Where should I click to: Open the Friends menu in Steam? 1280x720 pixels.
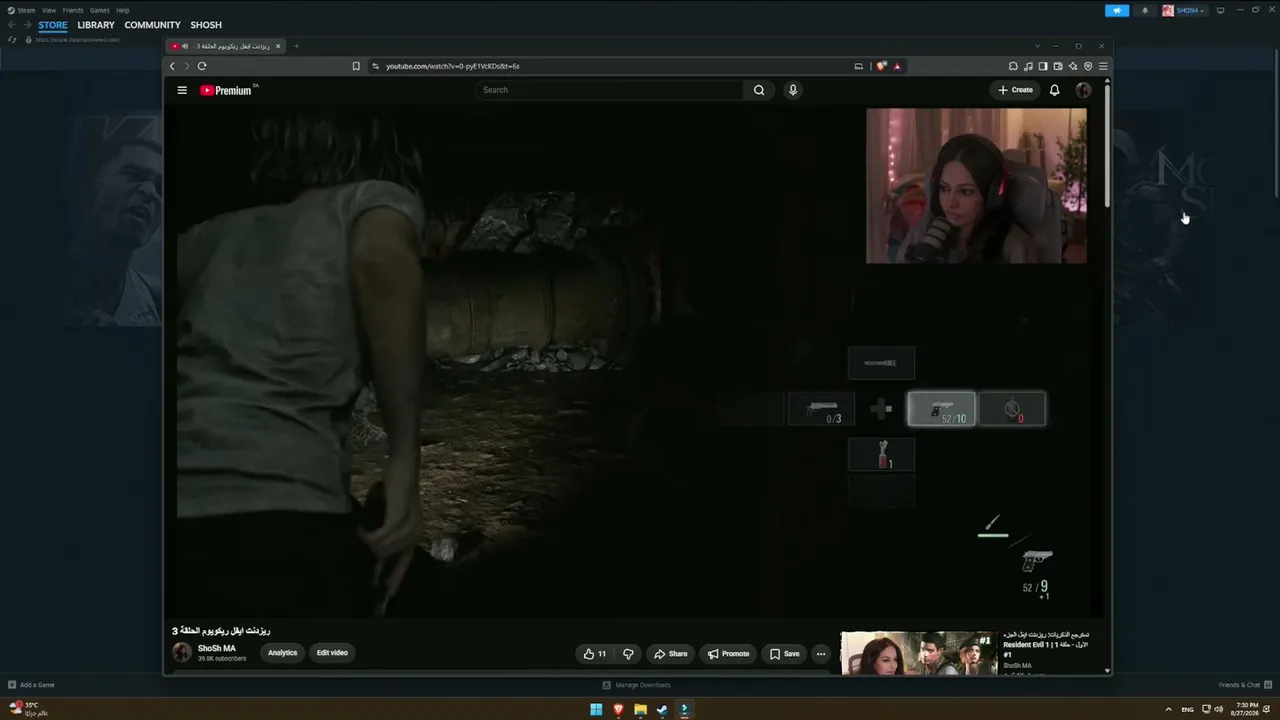(73, 10)
